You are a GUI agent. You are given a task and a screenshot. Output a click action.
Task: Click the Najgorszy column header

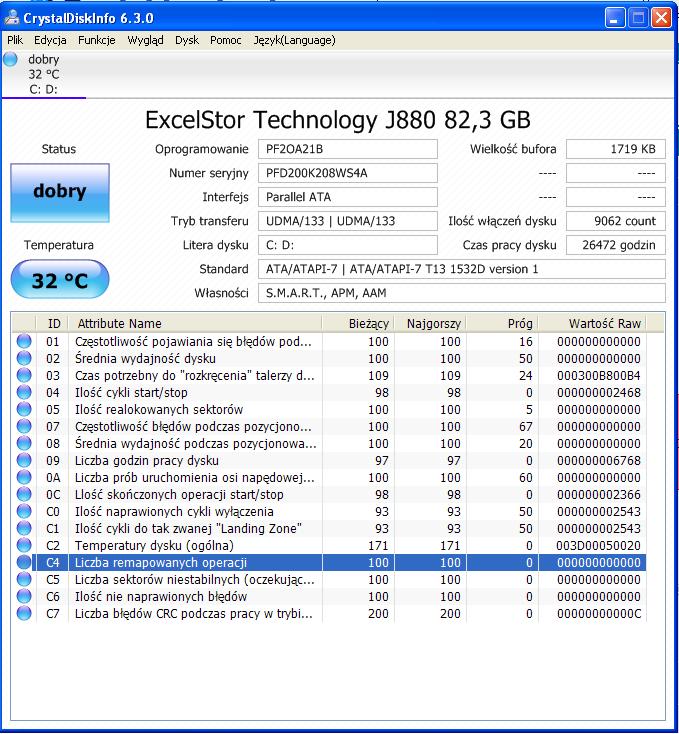[430, 323]
